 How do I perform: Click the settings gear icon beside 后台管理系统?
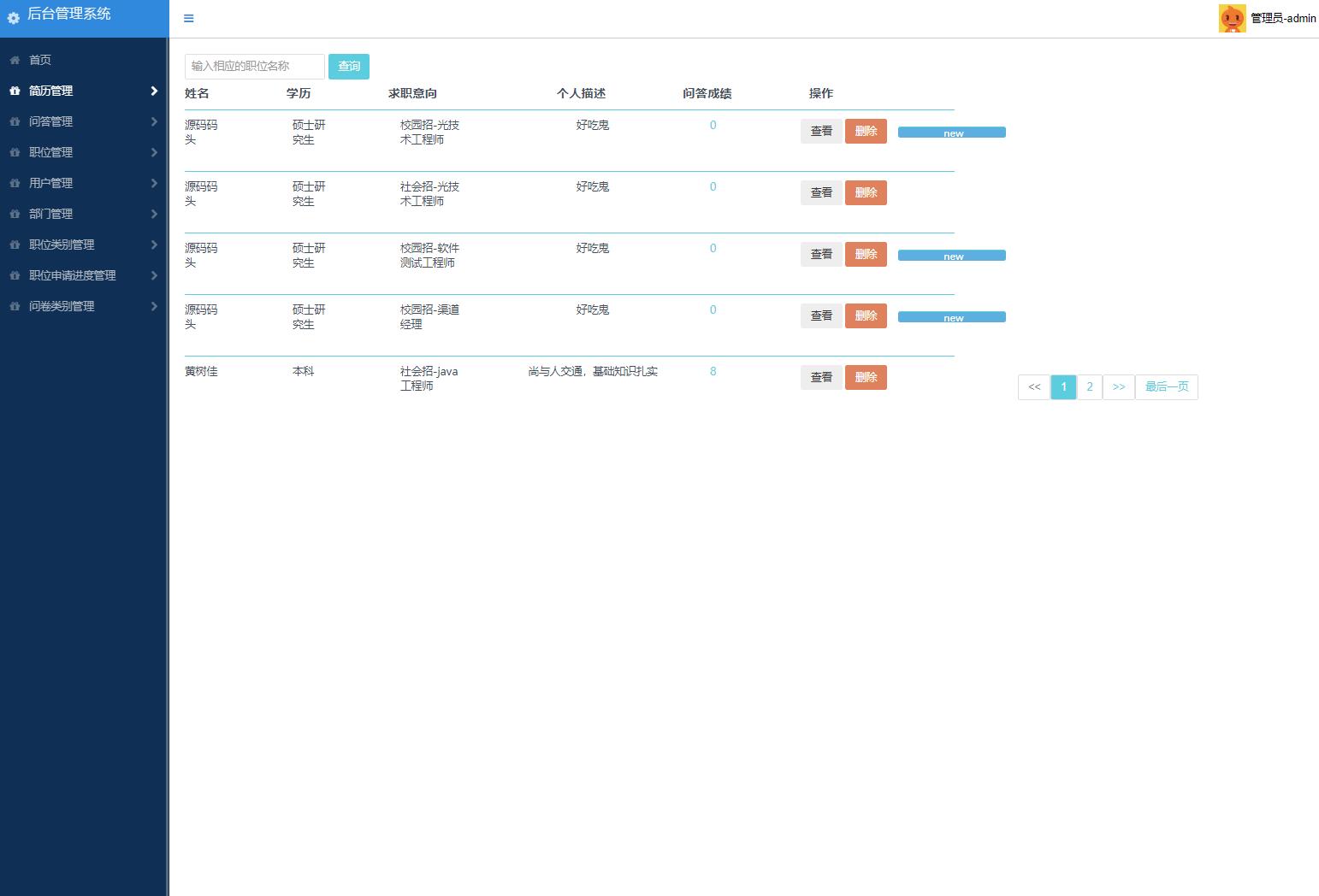(x=14, y=18)
